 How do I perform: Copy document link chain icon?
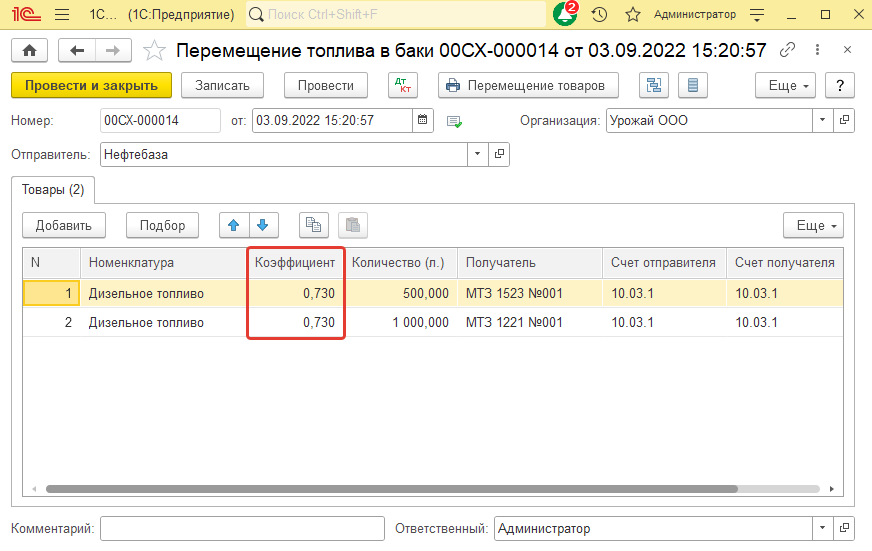pyautogui.click(x=788, y=50)
